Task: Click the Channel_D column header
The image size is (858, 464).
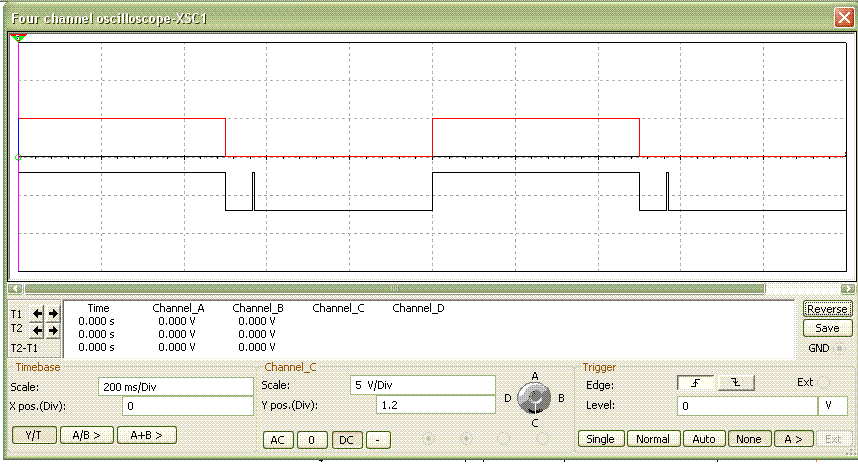Action: click(418, 308)
